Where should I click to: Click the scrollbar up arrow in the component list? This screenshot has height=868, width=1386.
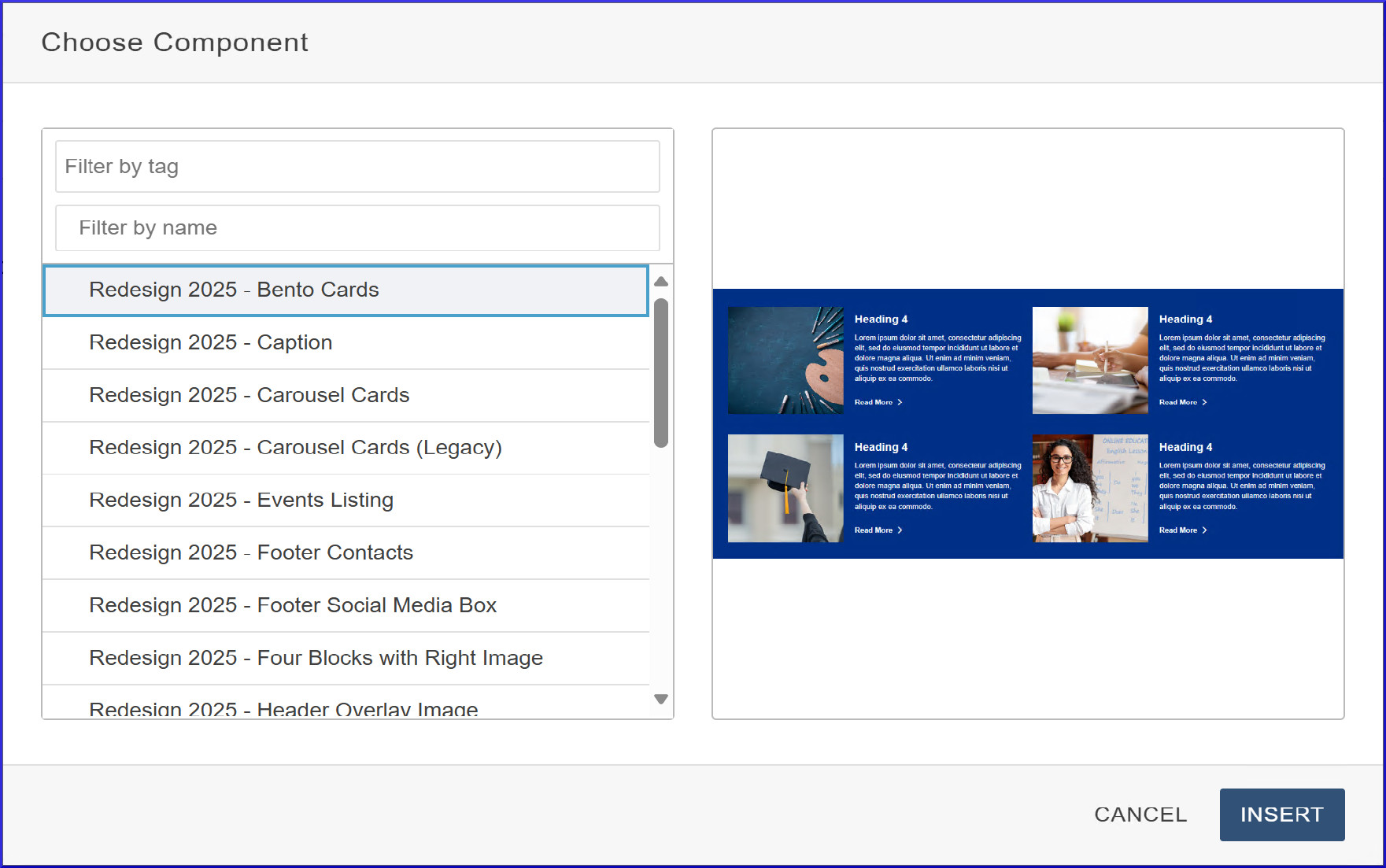(661, 281)
